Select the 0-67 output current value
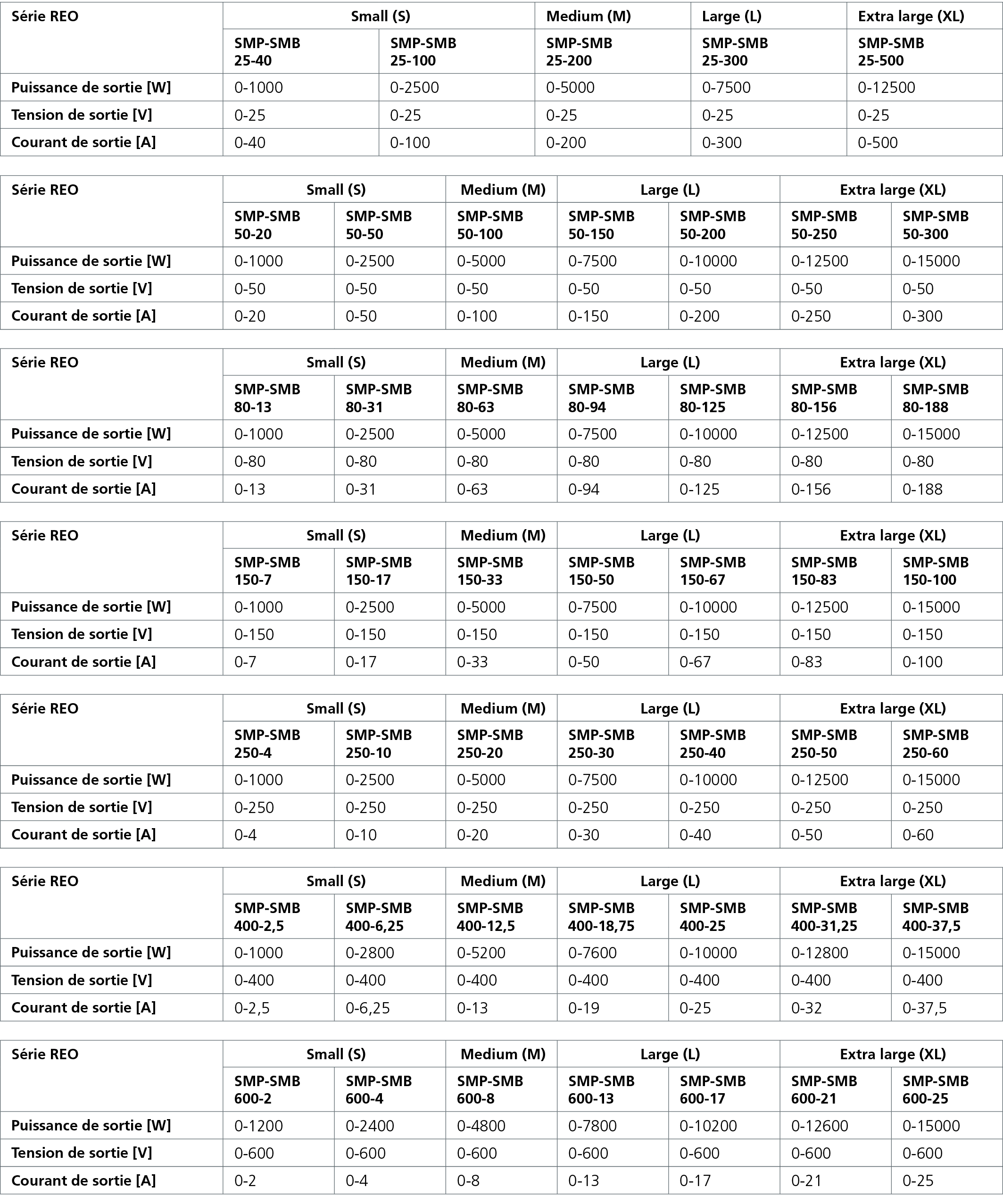The image size is (1003, 1204). pos(695,662)
